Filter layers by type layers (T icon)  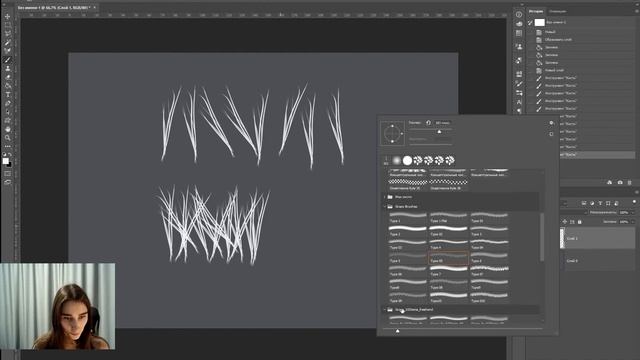tap(600, 203)
